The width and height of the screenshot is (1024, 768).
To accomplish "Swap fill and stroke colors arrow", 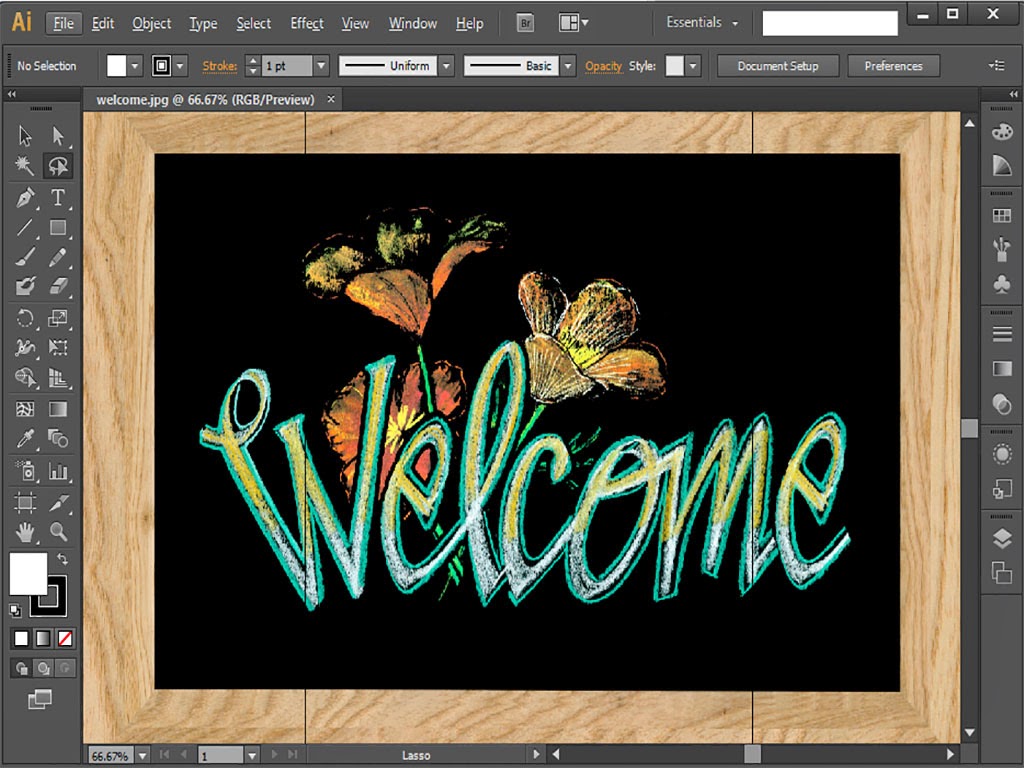I will tap(63, 558).
